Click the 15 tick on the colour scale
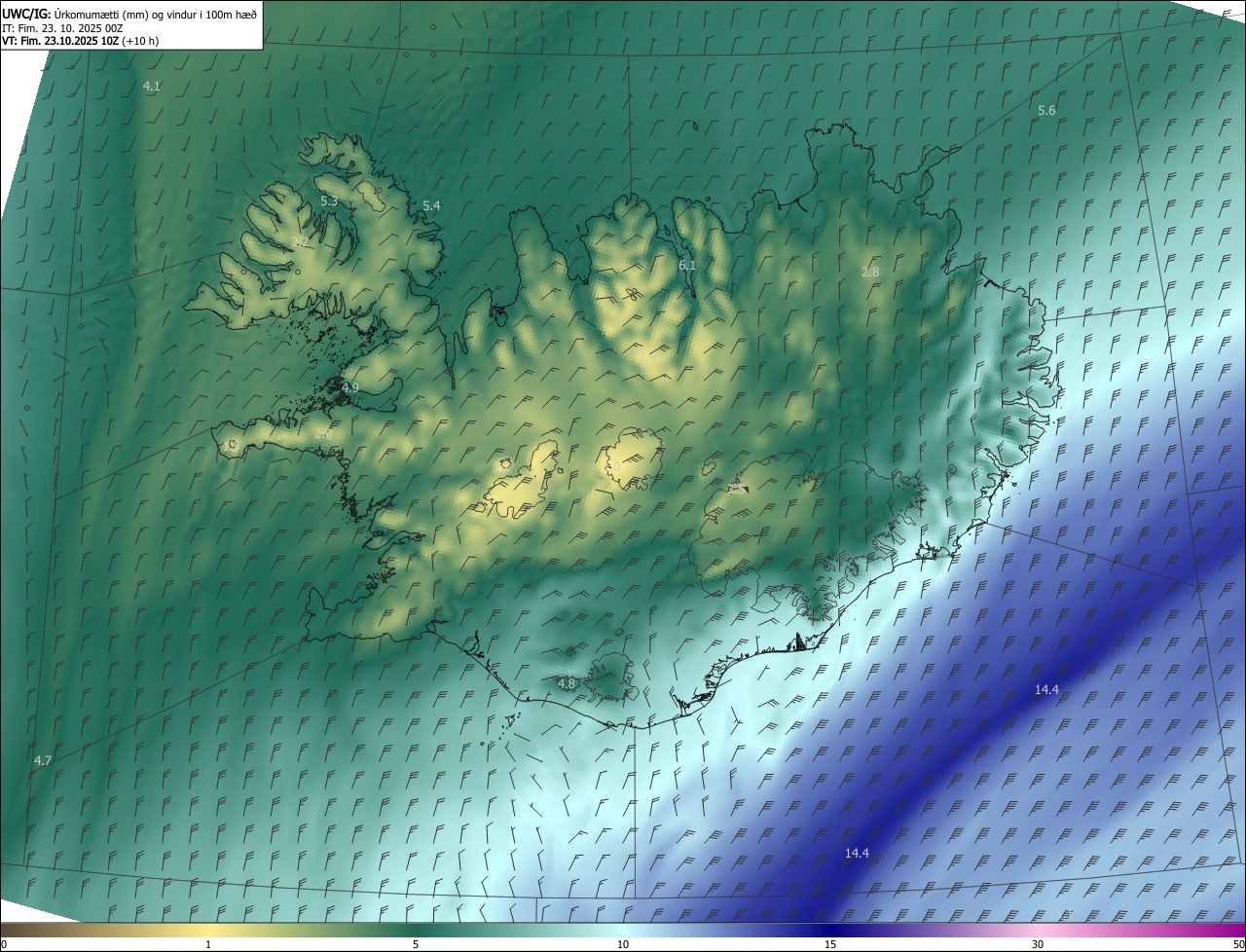The width and height of the screenshot is (1246, 952). click(830, 944)
